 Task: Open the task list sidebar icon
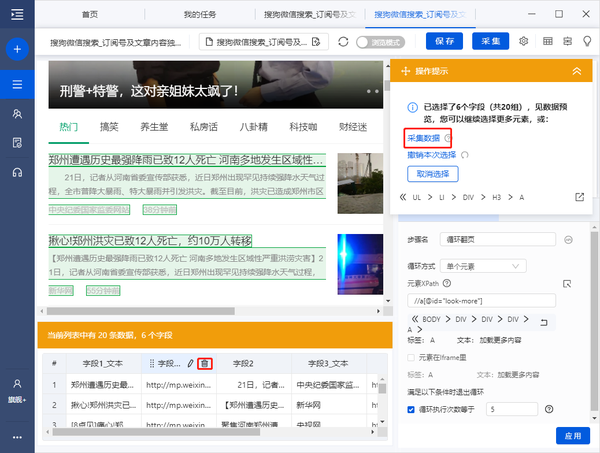tap(17, 84)
